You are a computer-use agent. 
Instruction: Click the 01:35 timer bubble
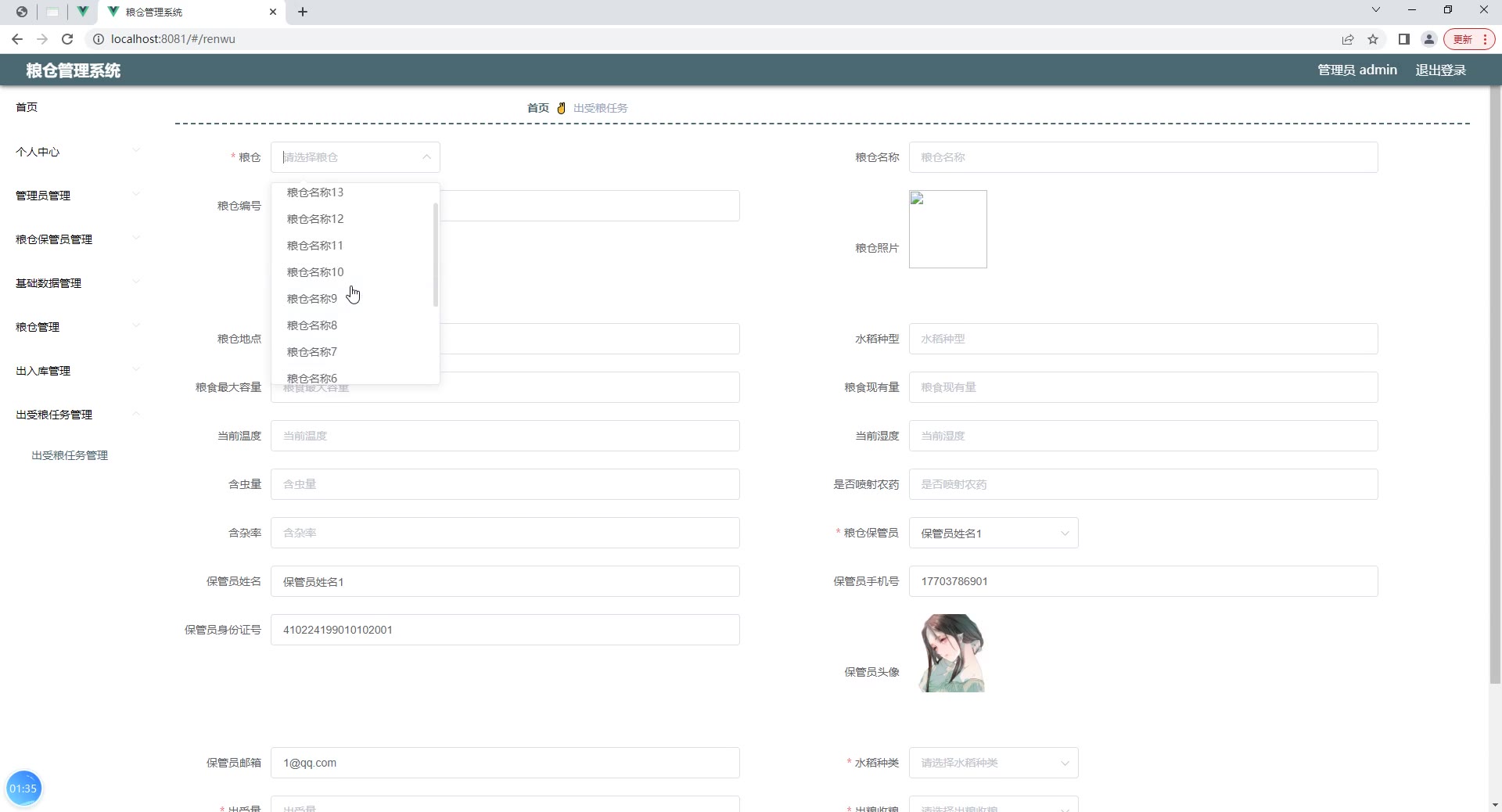point(23,788)
